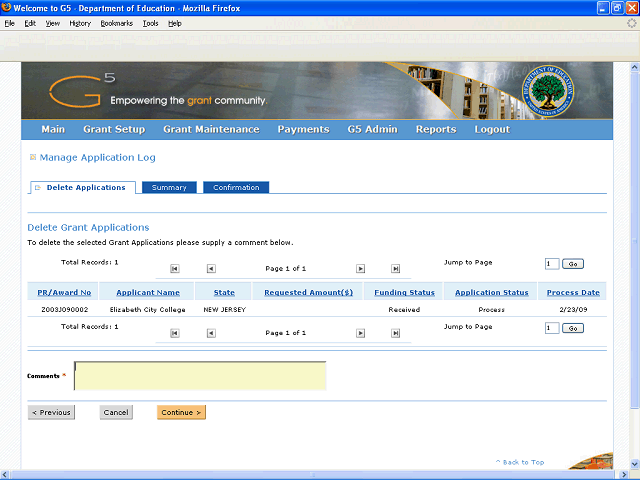
Task: Click the upper Go button
Action: click(573, 264)
